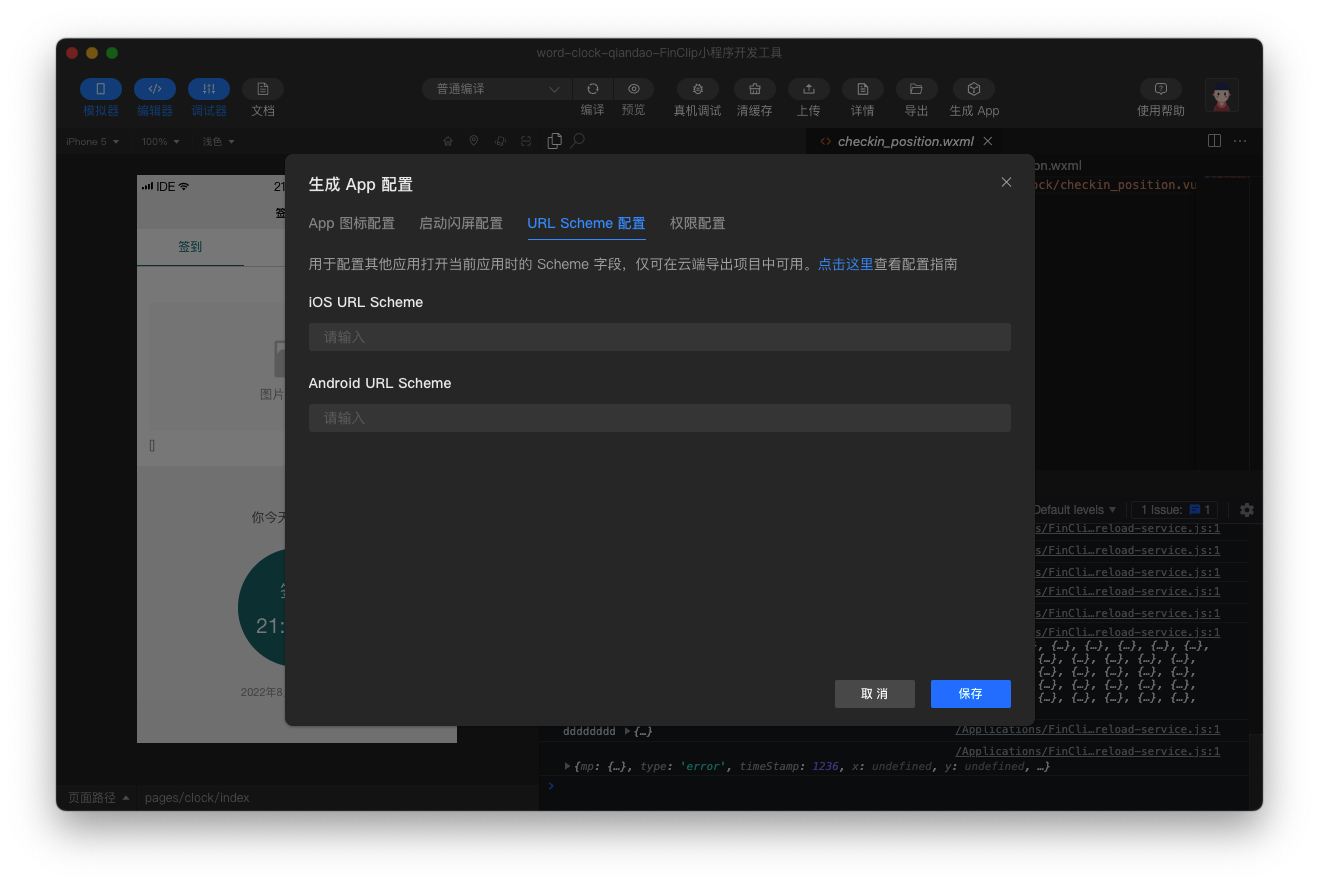
Task: Open the iPhone 5 device dropdown
Action: [x=92, y=142]
